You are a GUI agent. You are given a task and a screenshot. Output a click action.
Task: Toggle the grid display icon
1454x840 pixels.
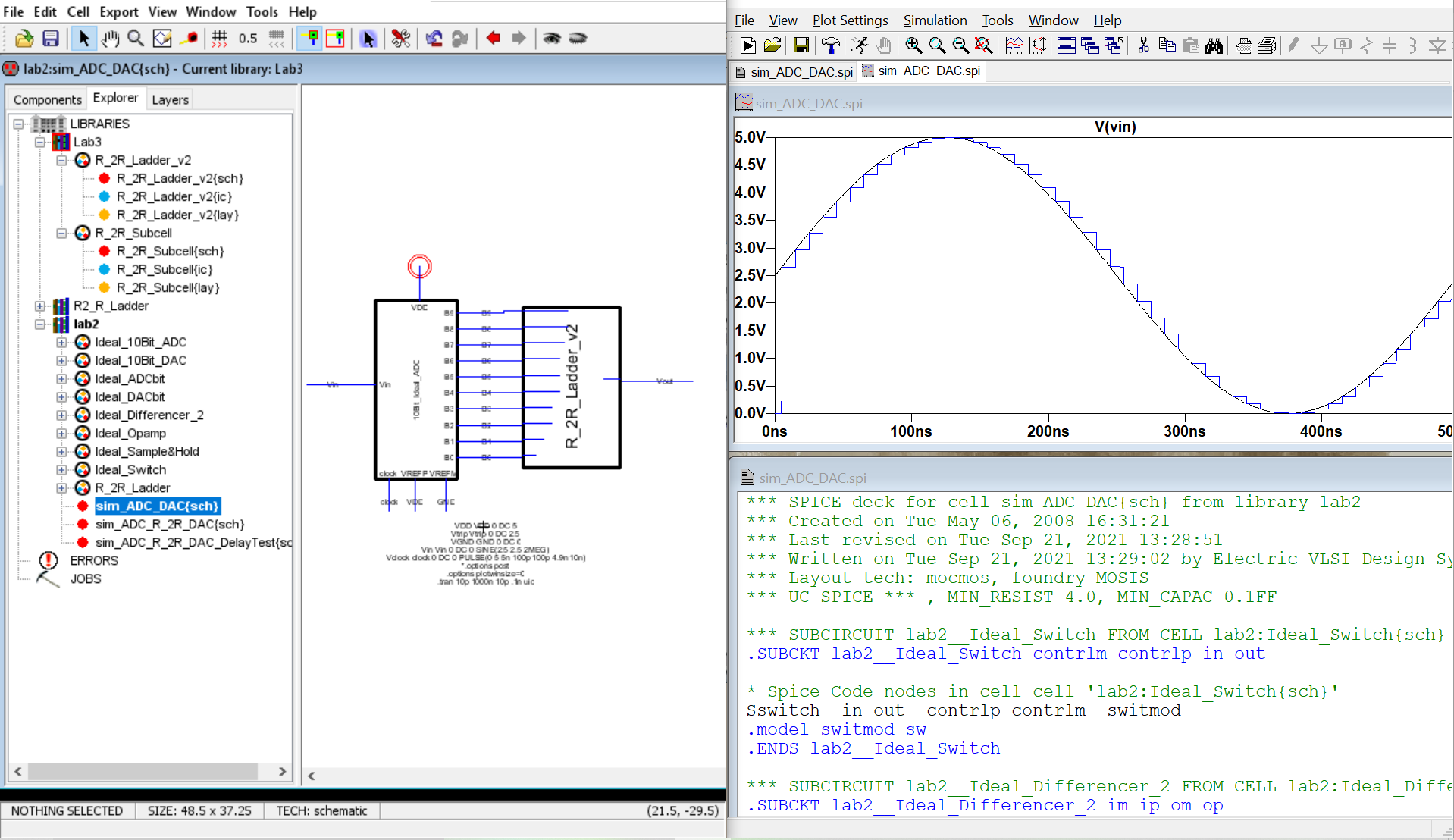(x=220, y=39)
